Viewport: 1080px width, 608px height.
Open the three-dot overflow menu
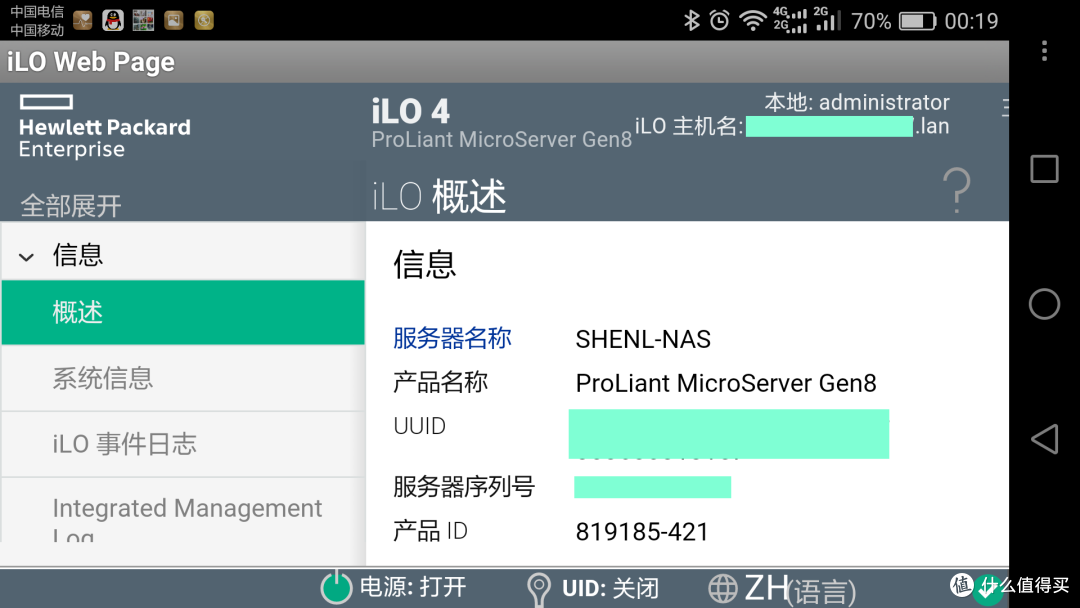(x=1044, y=50)
